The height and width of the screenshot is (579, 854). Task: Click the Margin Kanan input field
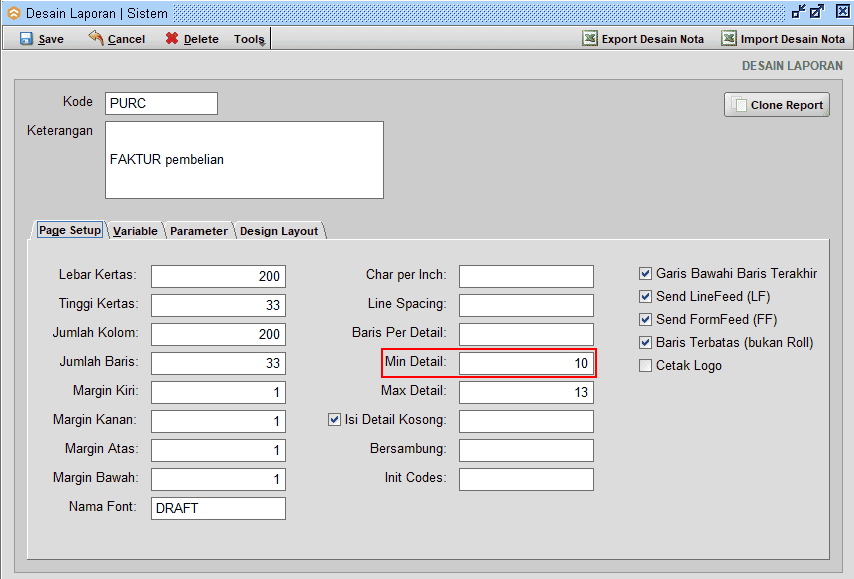[x=218, y=421]
